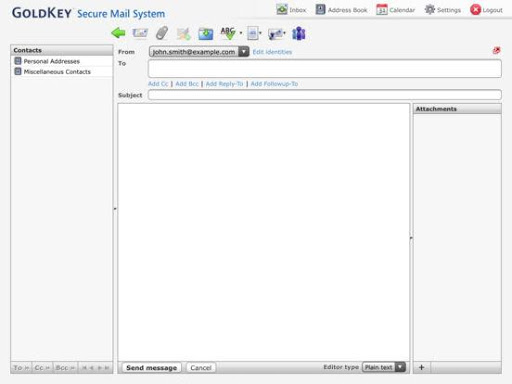Click the Add Bcc link
Viewport: 512px width, 384px height.
[187, 84]
